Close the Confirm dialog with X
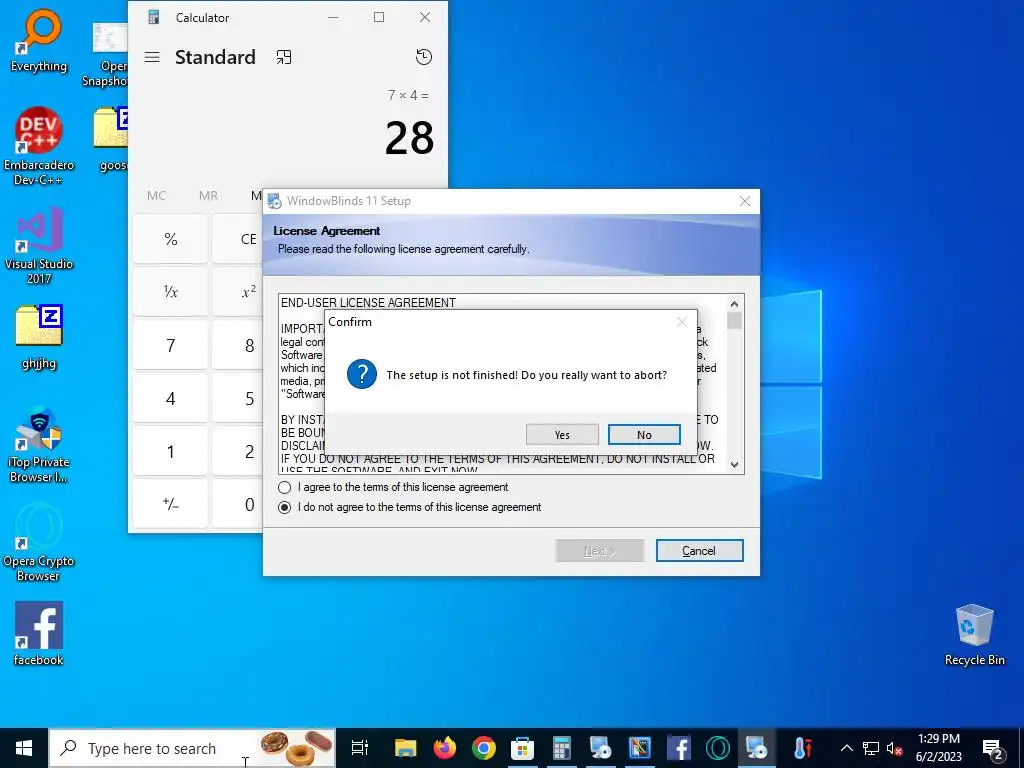1024x768 pixels. [682, 322]
